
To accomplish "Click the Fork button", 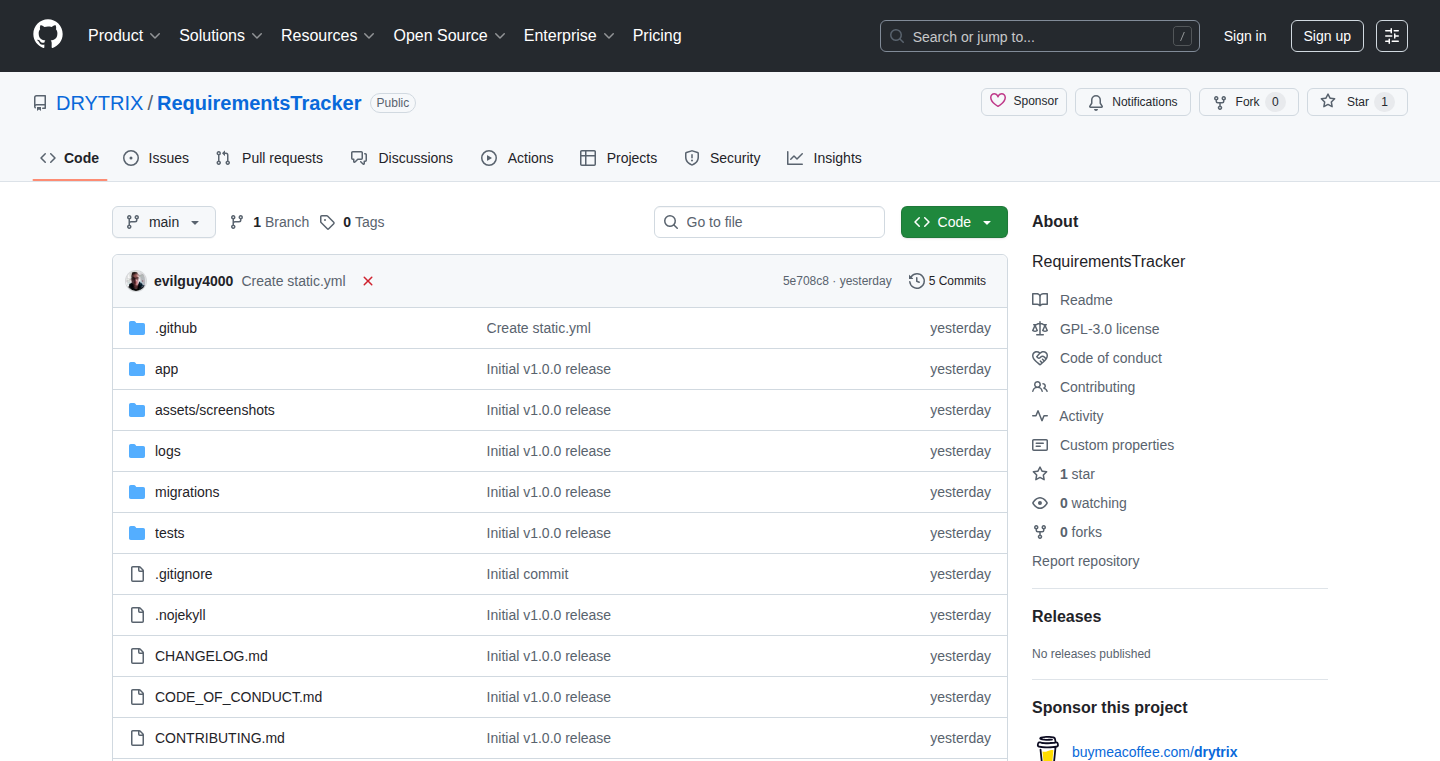I will point(1249,102).
